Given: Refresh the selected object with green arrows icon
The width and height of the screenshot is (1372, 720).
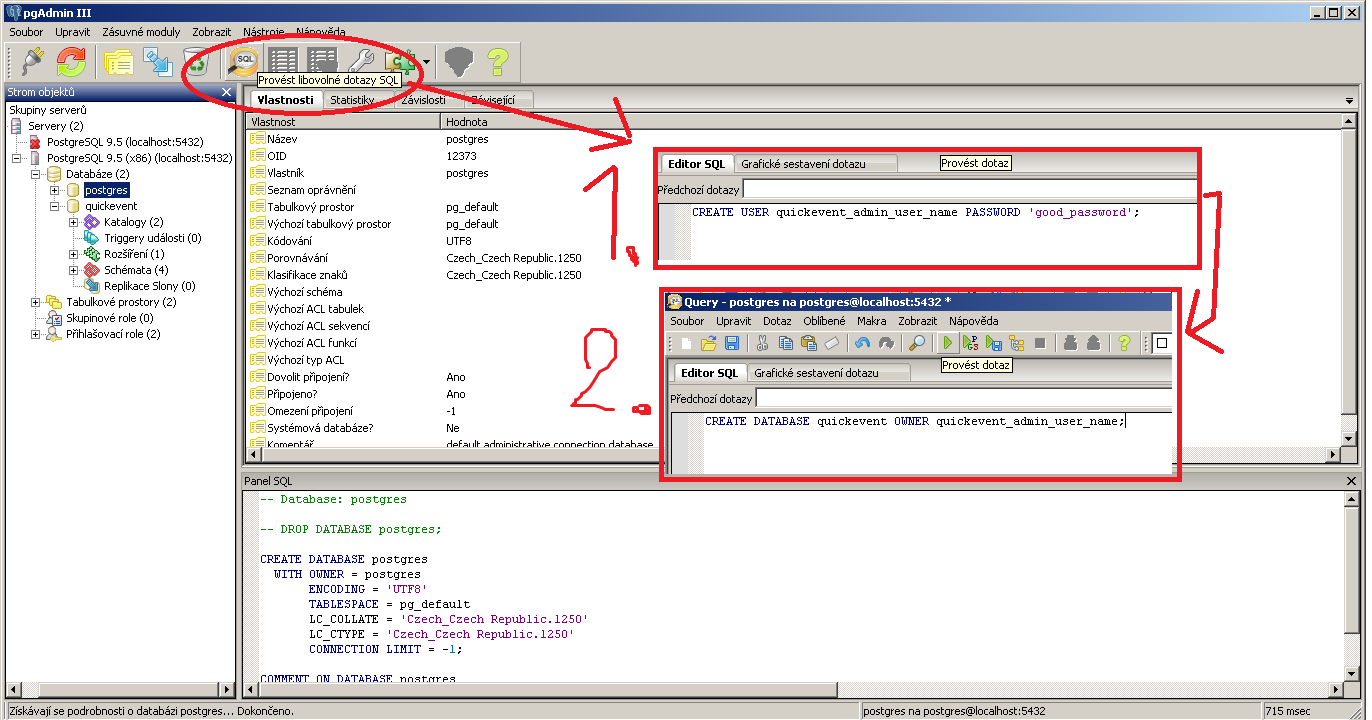Looking at the screenshot, I should pos(71,62).
